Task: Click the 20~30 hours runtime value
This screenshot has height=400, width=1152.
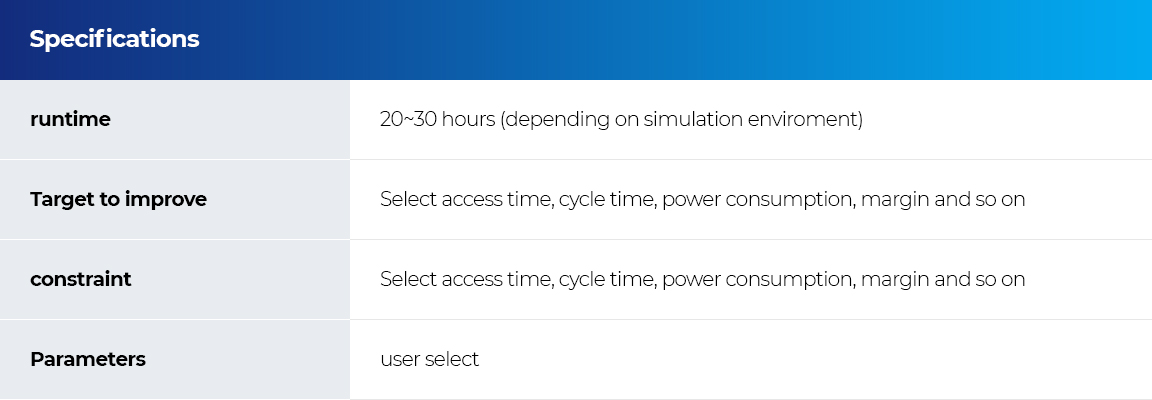Action: (622, 119)
